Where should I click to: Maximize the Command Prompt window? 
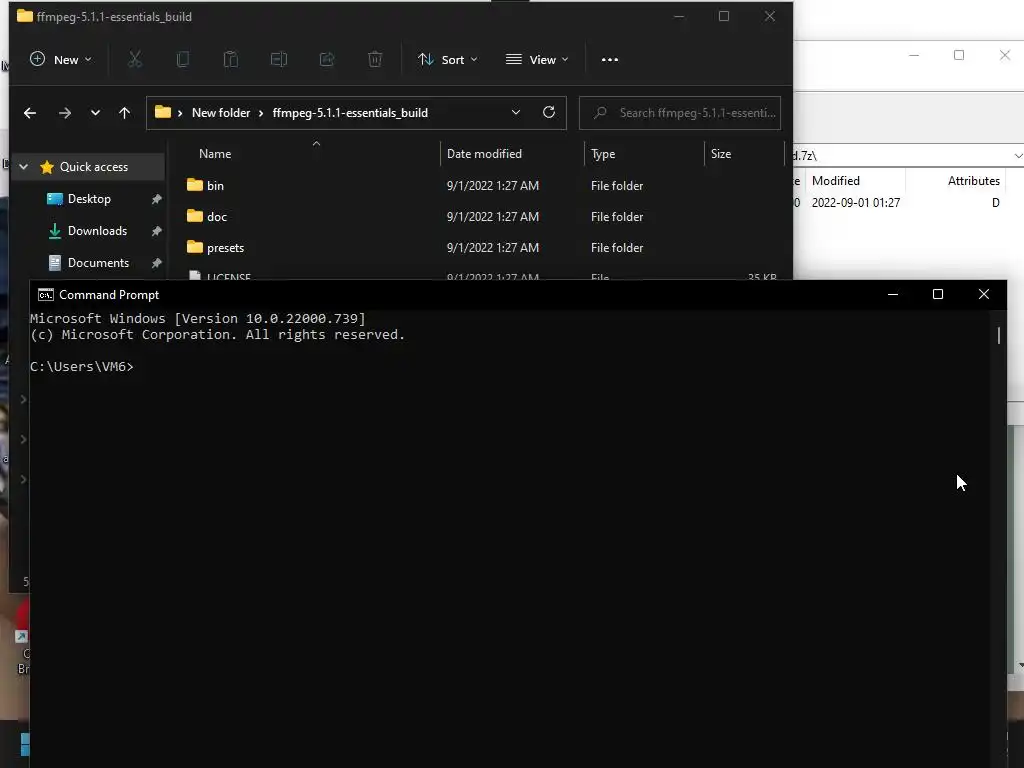click(938, 295)
